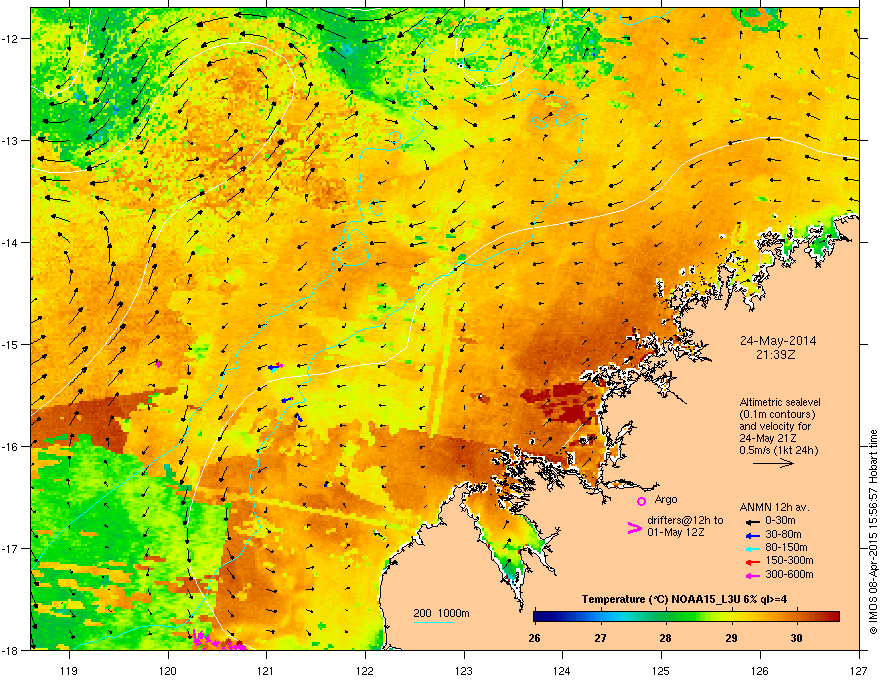Click longitude axis label 127
Viewport: 880px width, 680px height.
(859, 670)
